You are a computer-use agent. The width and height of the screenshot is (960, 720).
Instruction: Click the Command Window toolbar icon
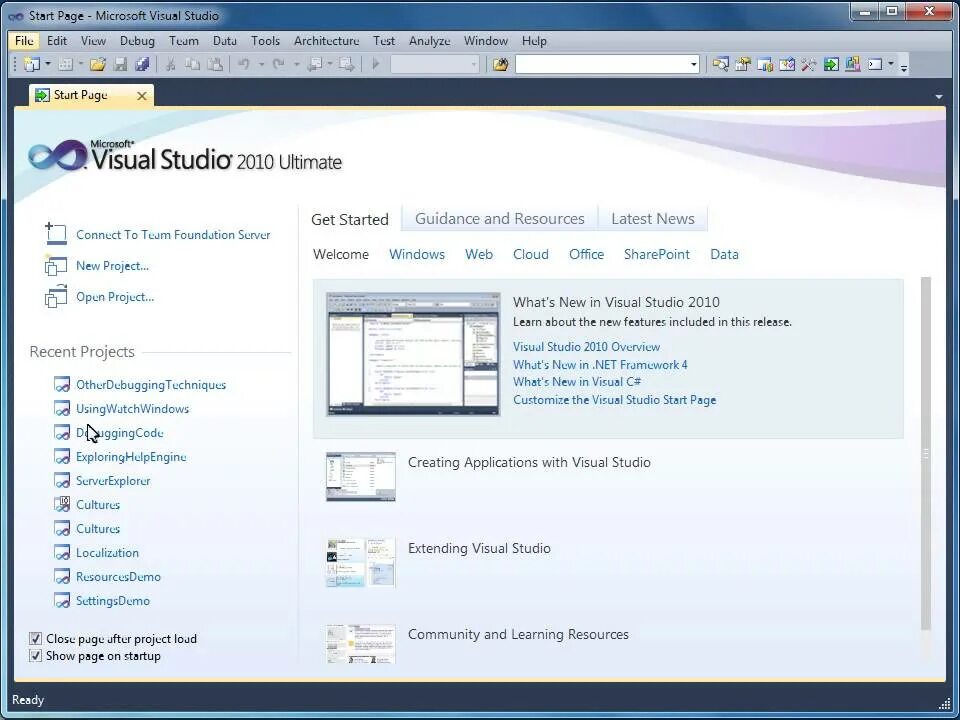point(876,64)
